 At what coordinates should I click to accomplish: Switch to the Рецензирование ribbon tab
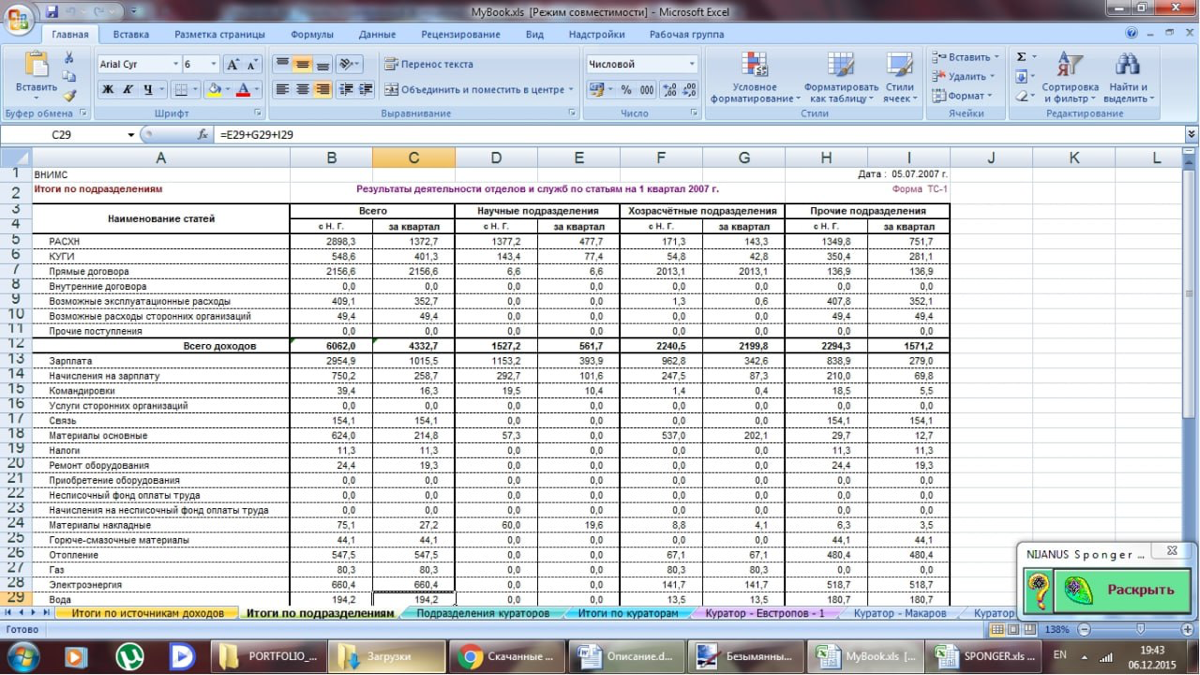pyautogui.click(x=461, y=34)
